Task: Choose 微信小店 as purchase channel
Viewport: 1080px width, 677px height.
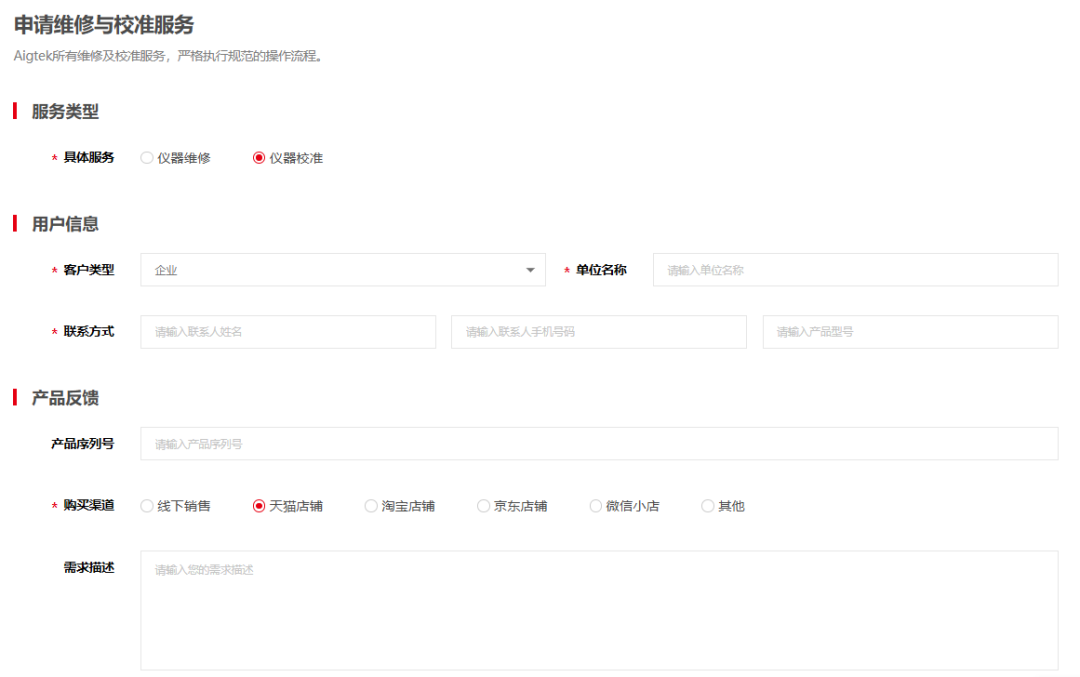Action: click(x=595, y=505)
